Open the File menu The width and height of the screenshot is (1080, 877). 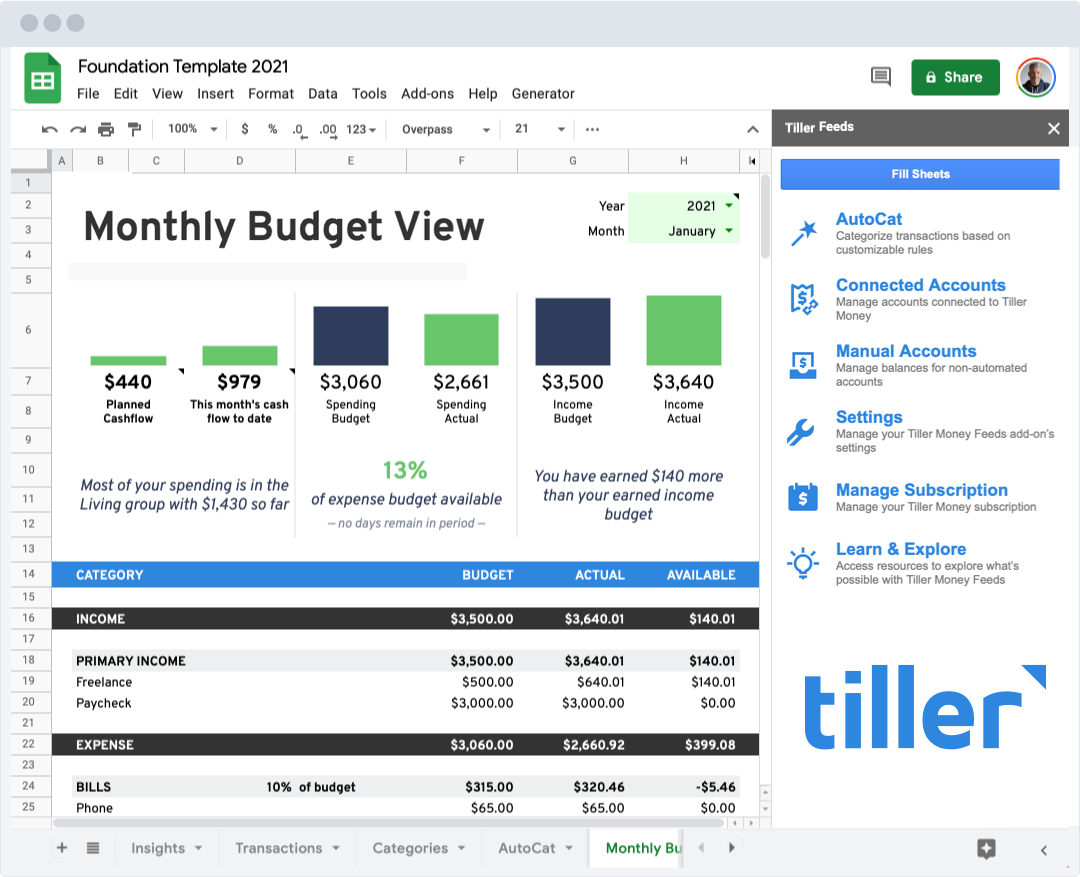[x=87, y=94]
